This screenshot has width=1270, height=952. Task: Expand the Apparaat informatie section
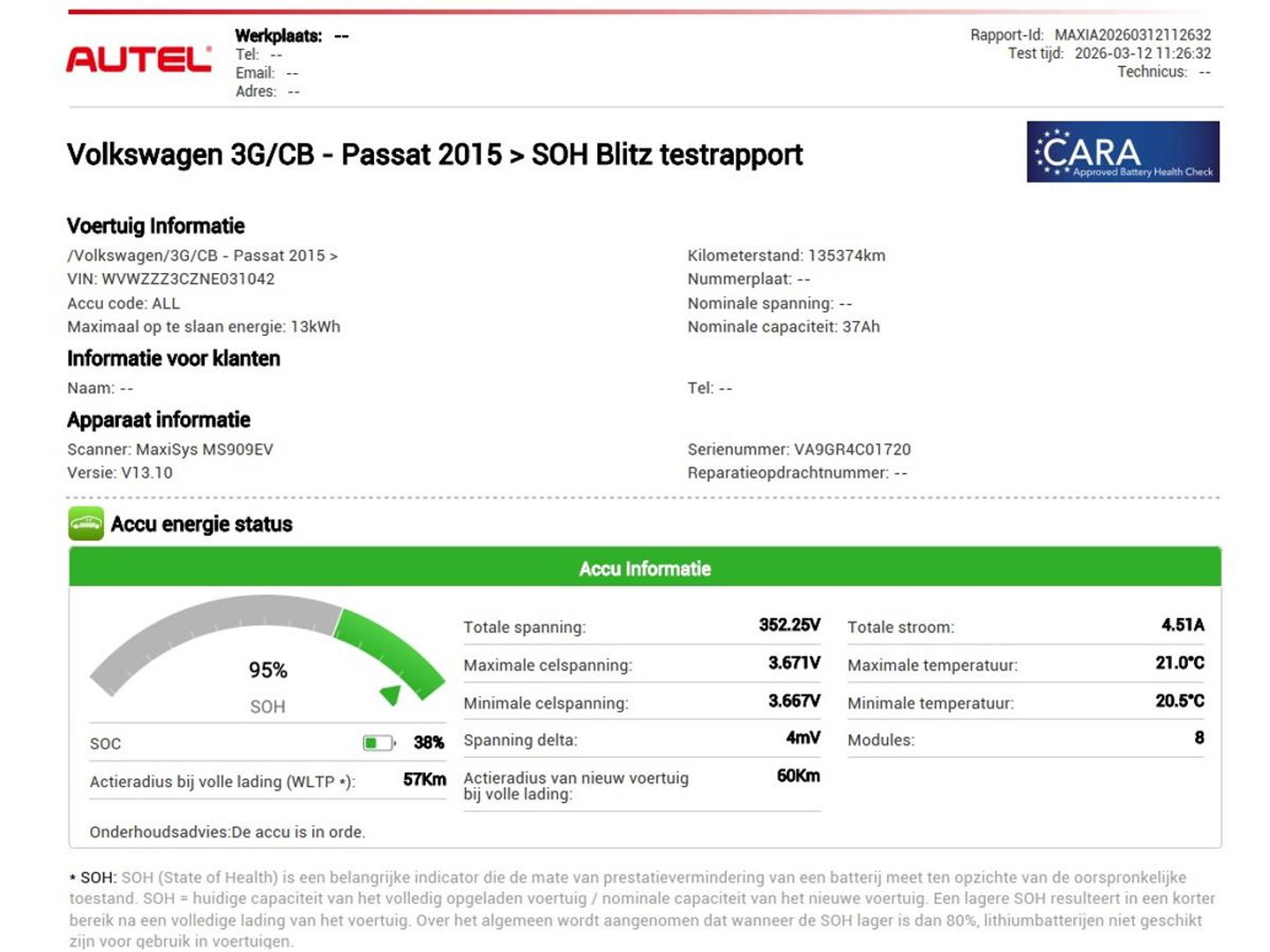159,420
